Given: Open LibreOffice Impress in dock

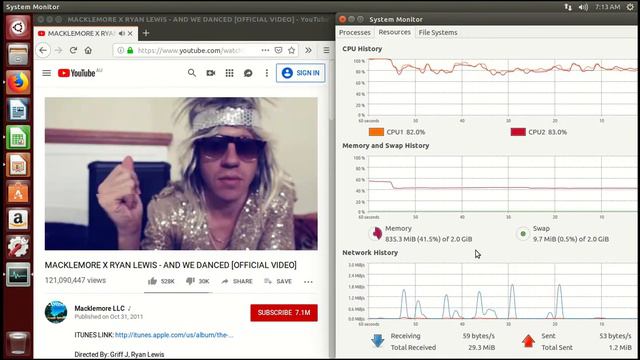Looking at the screenshot, I should (x=18, y=165).
